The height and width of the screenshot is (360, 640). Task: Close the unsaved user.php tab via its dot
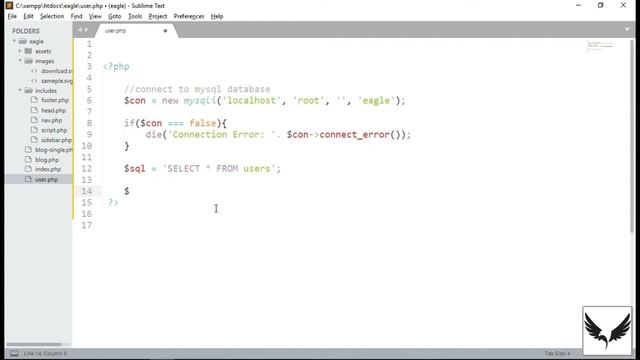tap(165, 31)
